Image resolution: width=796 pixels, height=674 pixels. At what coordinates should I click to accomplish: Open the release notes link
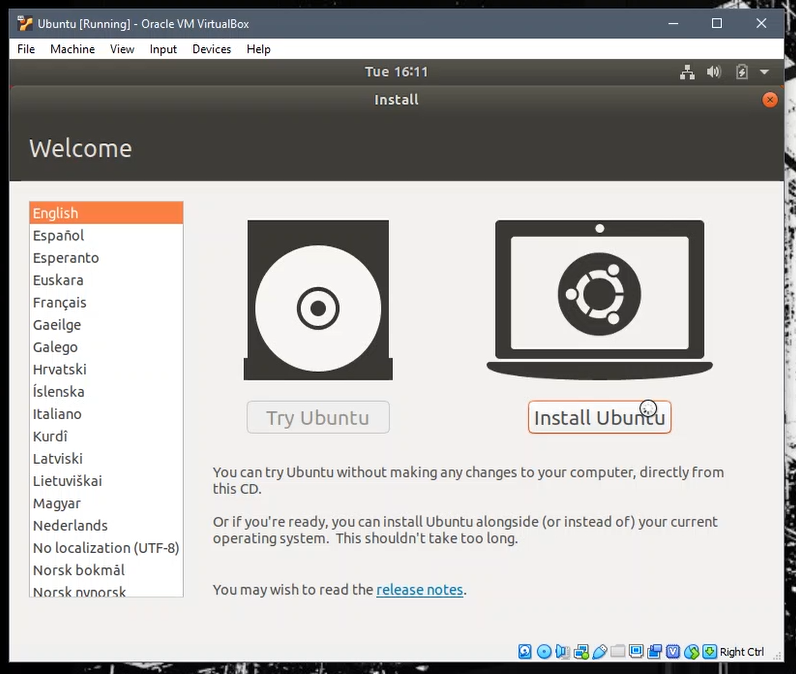point(419,590)
